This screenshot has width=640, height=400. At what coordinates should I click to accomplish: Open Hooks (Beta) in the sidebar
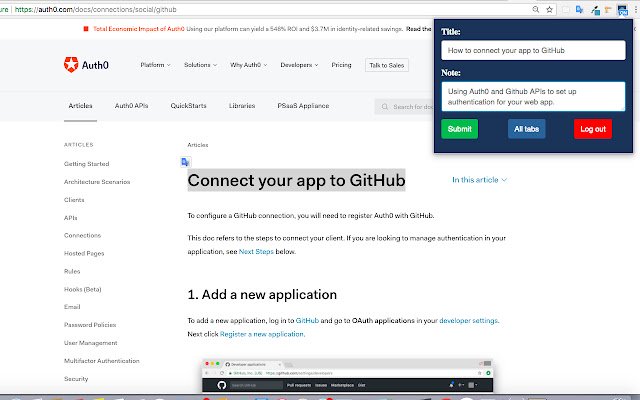(82, 289)
